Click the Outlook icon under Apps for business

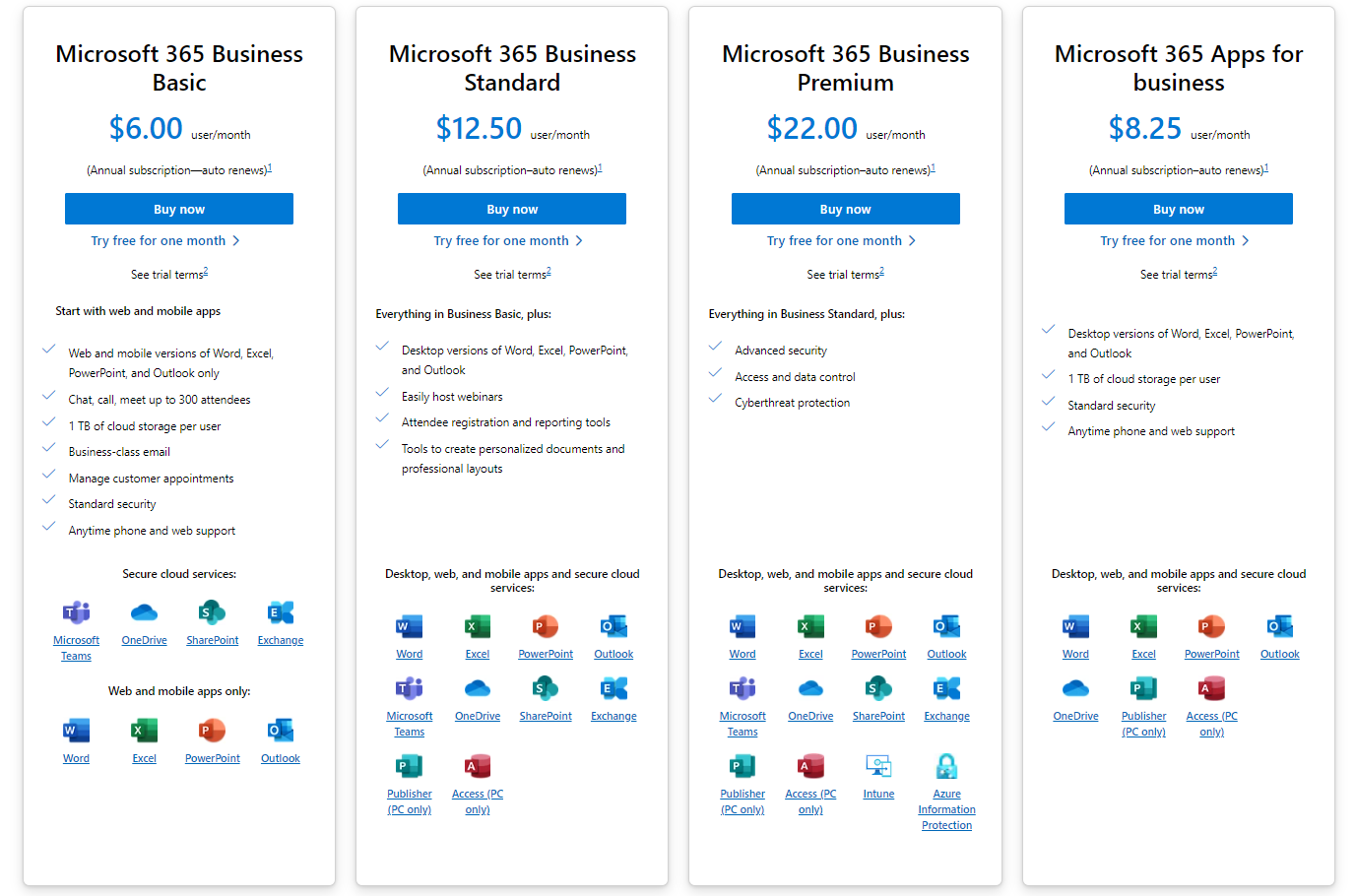click(x=1279, y=627)
